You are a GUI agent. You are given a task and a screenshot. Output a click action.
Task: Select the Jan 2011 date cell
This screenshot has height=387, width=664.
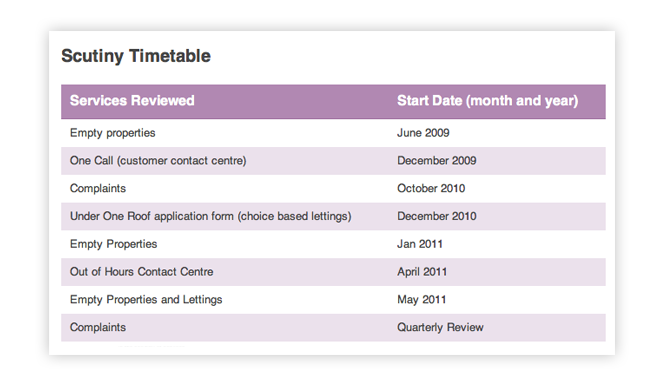(420, 244)
